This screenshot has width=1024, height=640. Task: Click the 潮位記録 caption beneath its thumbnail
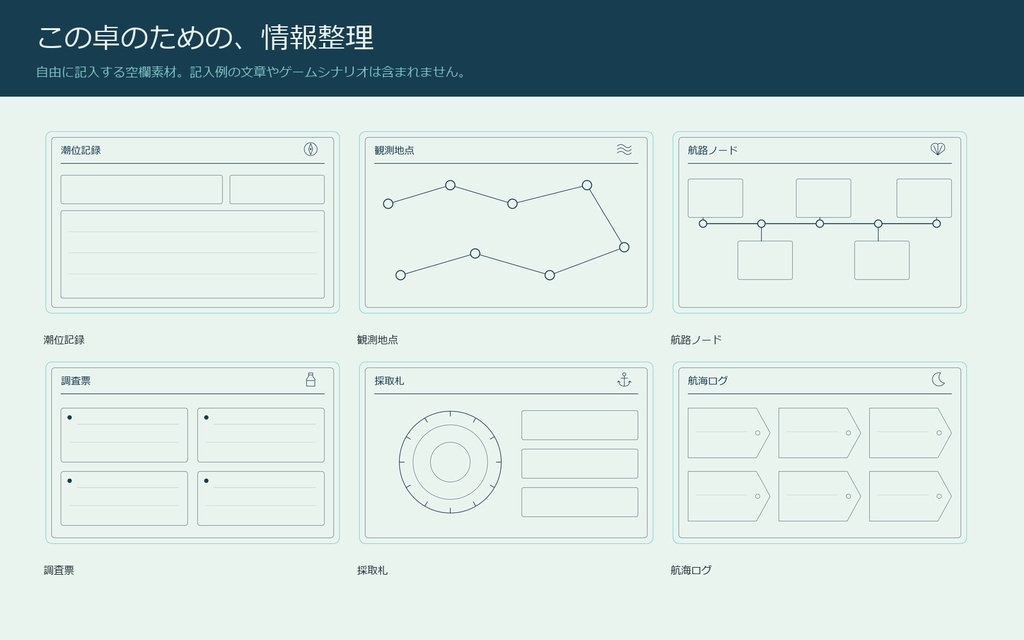point(64,340)
